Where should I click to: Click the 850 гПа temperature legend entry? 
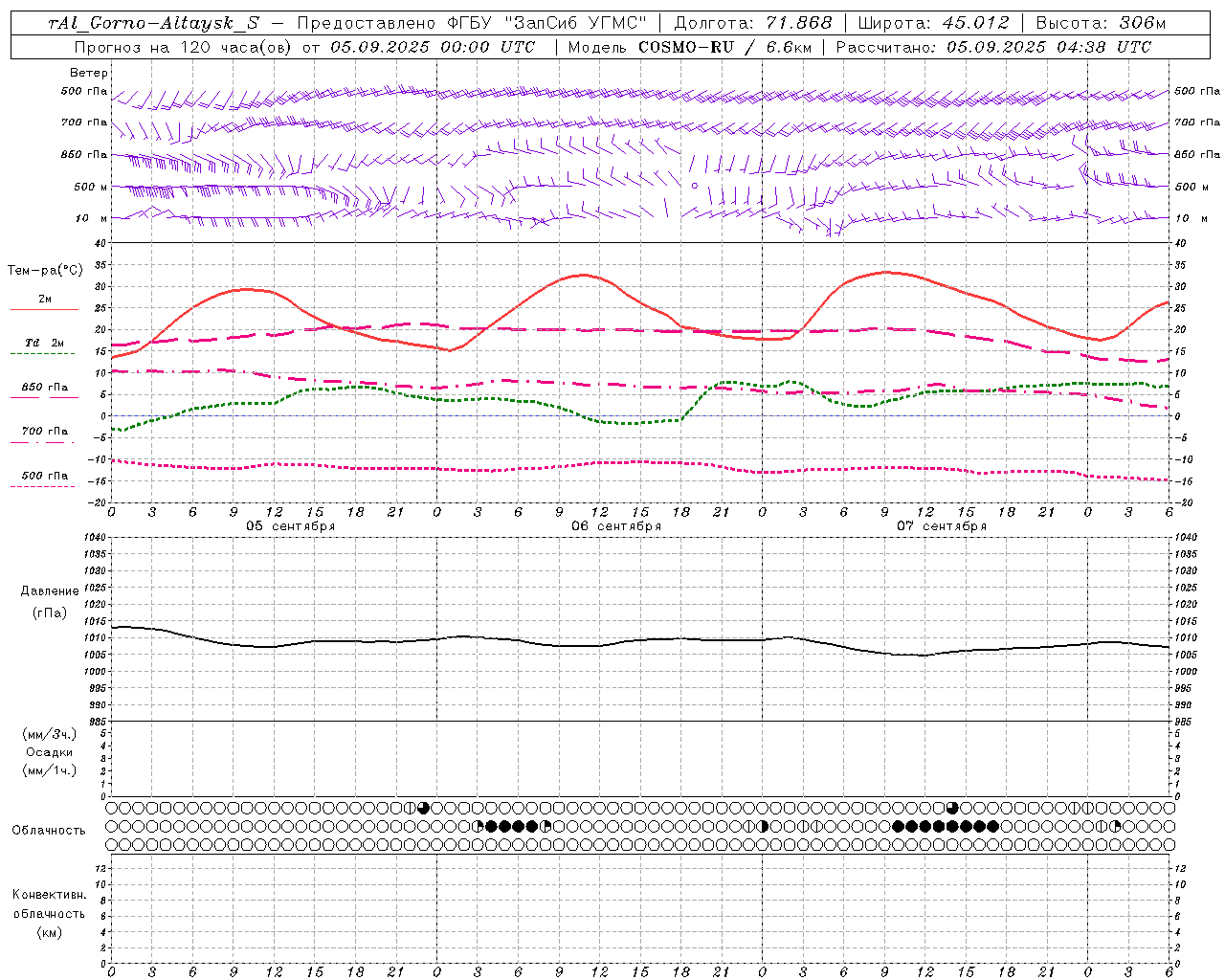(x=45, y=388)
